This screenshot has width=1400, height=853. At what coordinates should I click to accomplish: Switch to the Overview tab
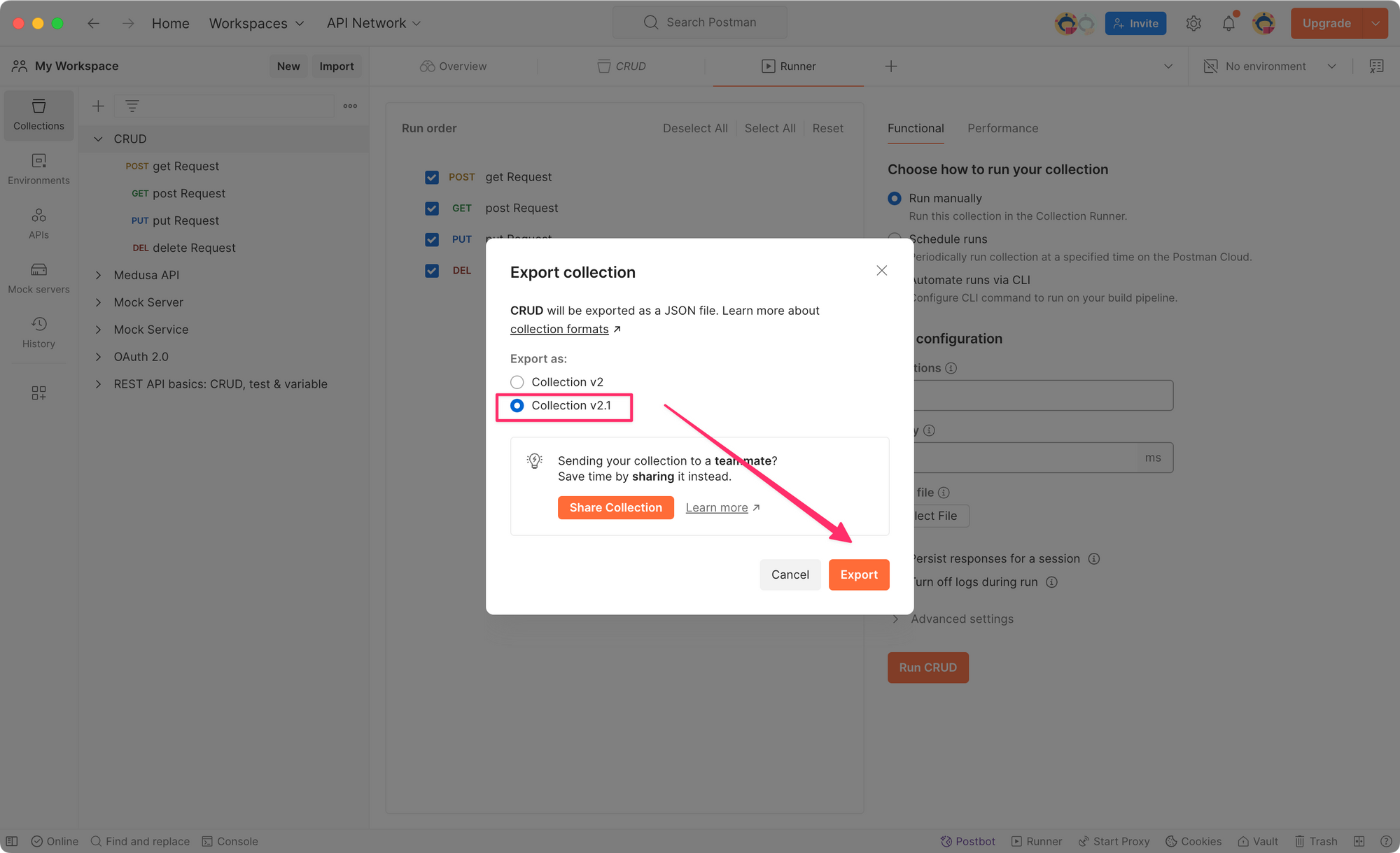tap(454, 66)
